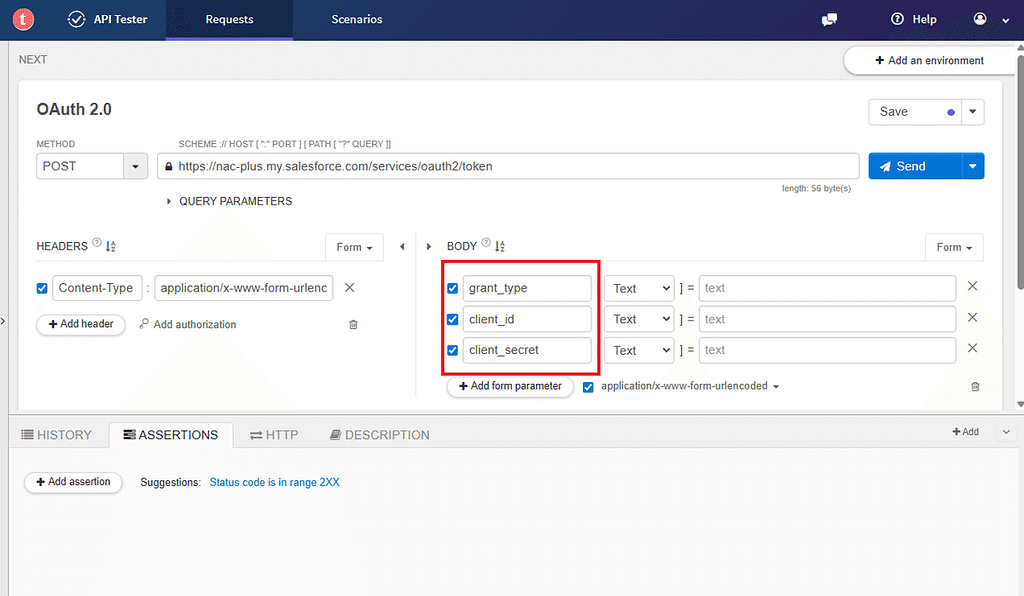Open the ASSERTIONS tab
Image resolution: width=1024 pixels, height=596 pixels.
tap(170, 435)
